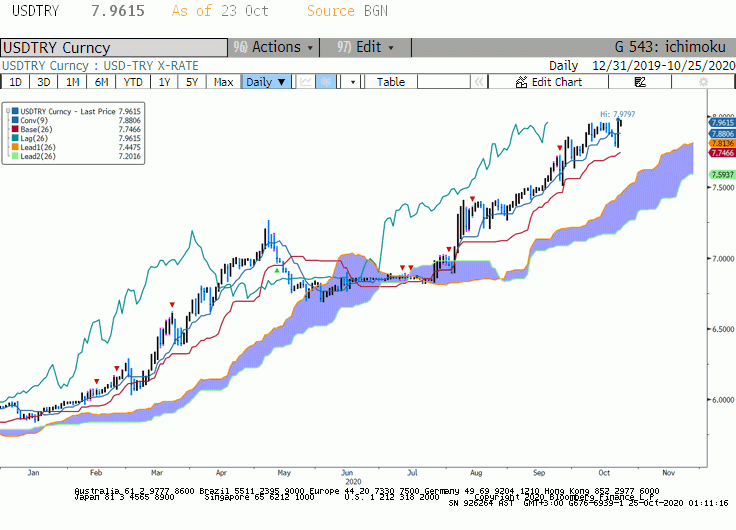Open the Table view button
This screenshot has width=736, height=530.
pos(391,82)
